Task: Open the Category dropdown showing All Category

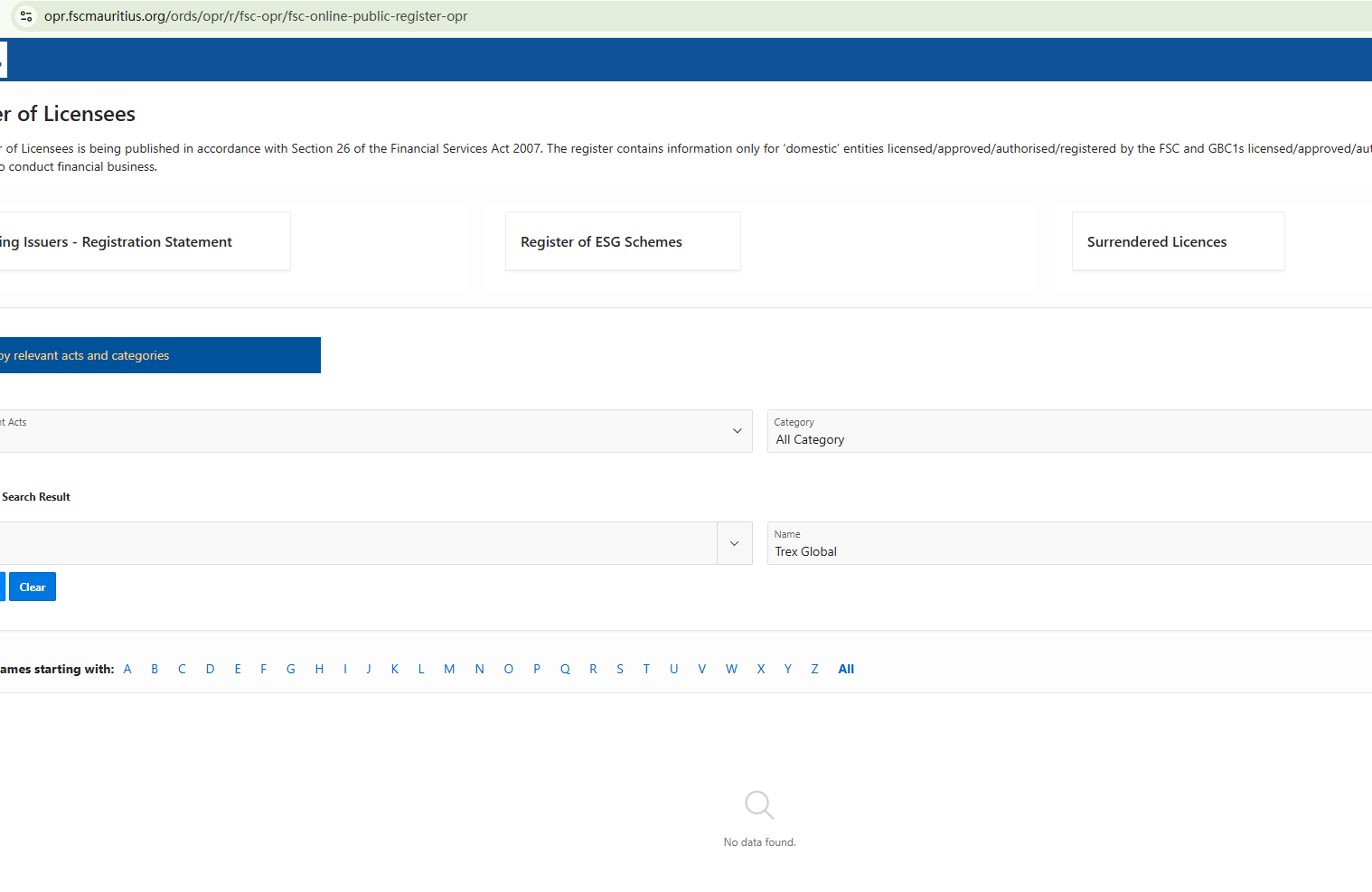Action: 1067,432
